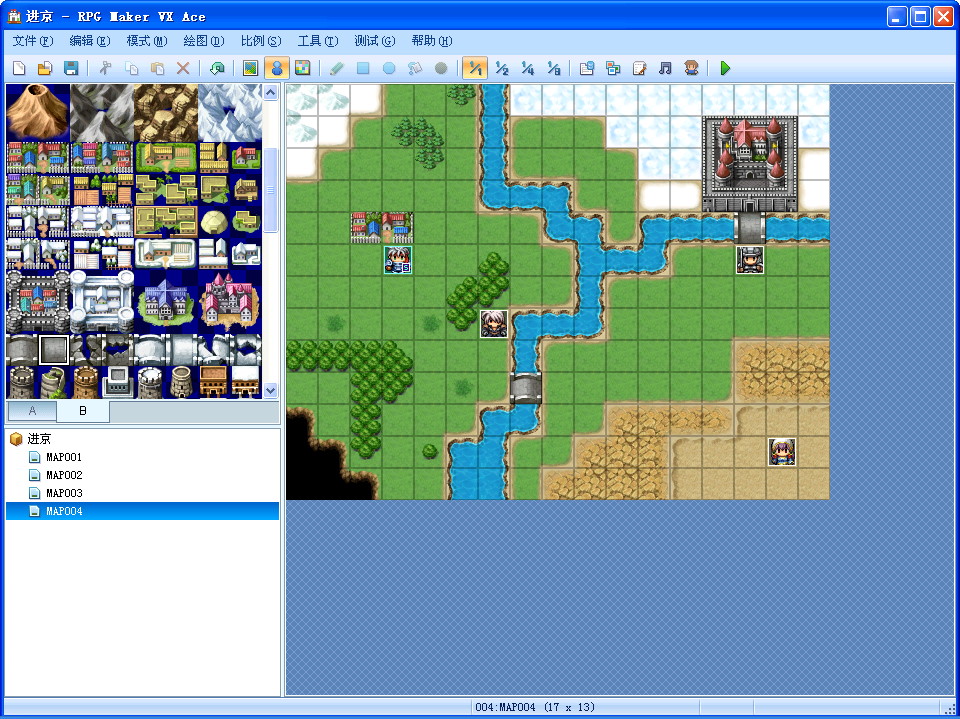Select MAP002 in the map tree
Viewport: 960px width, 719px height.
(64, 475)
